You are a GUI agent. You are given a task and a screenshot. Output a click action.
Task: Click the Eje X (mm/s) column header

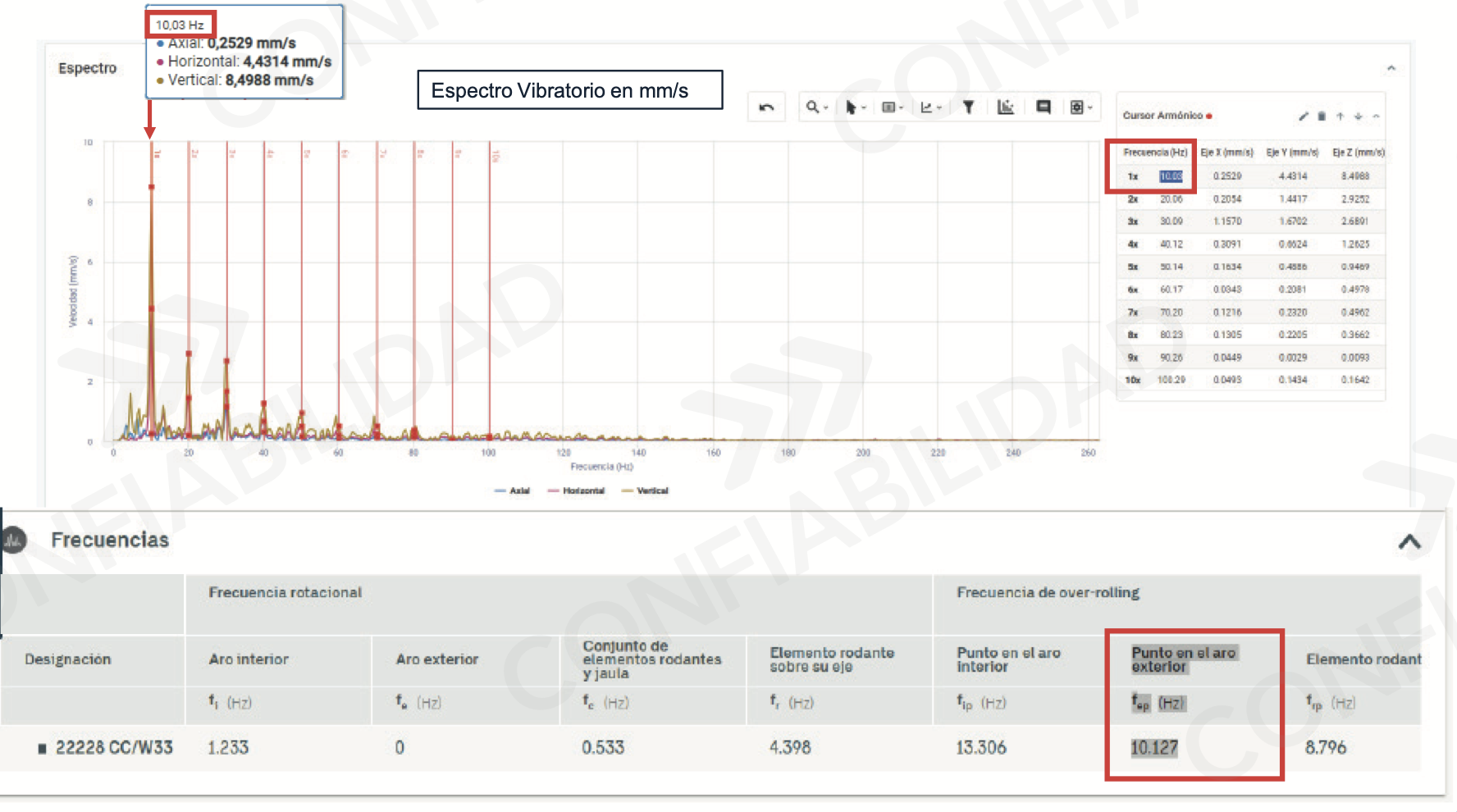coord(1226,153)
